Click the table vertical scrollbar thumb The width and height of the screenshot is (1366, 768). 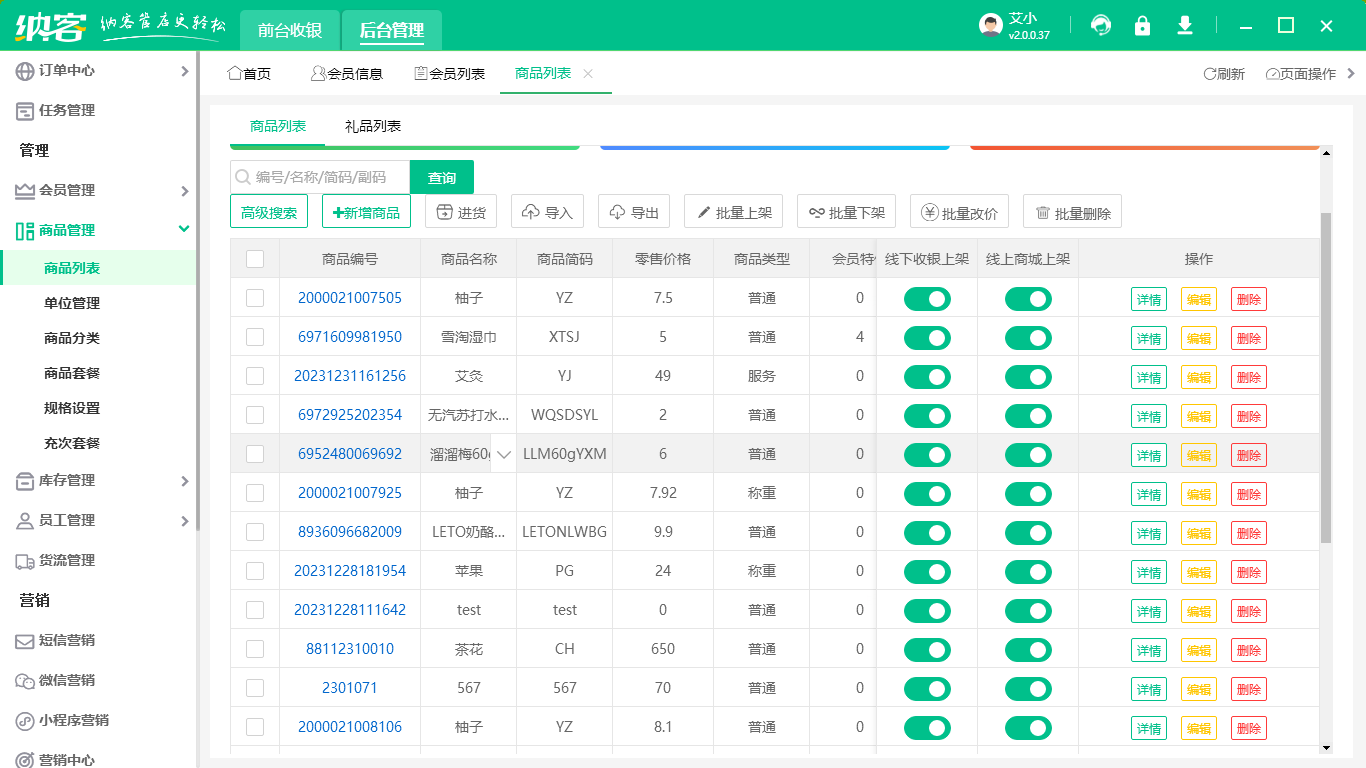(x=1326, y=377)
